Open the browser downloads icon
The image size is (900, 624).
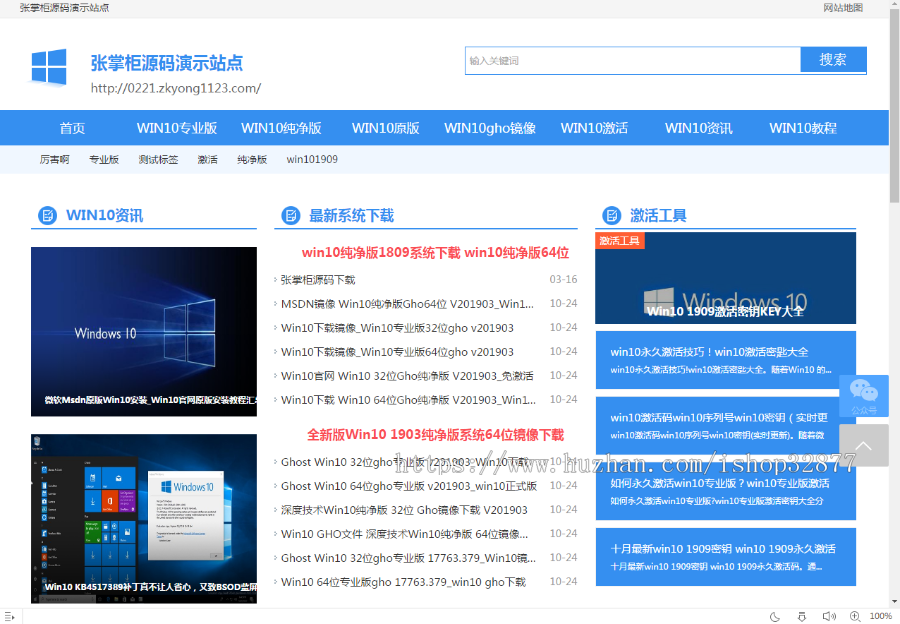click(802, 616)
